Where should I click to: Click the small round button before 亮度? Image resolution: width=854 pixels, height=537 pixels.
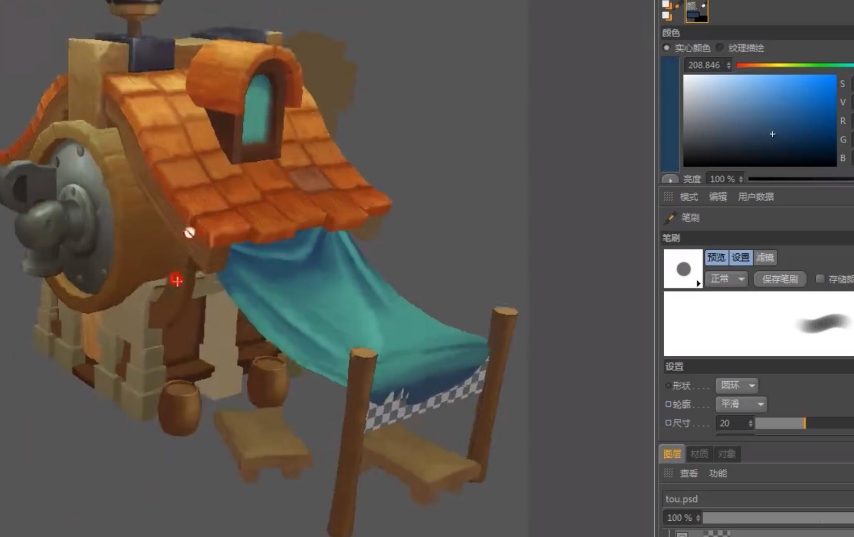pos(669,180)
